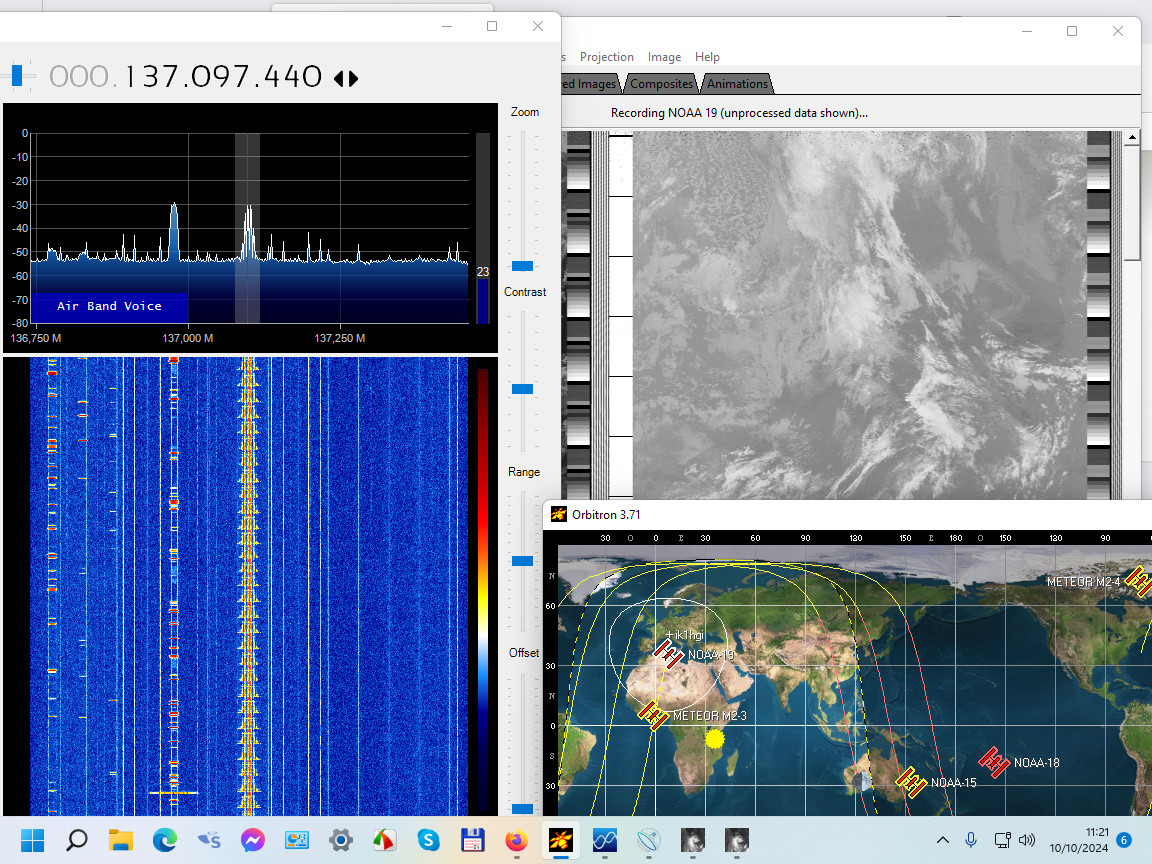Switch to the SDR wave taskbar icon
Viewport: 1152px width, 864px height.
[605, 840]
